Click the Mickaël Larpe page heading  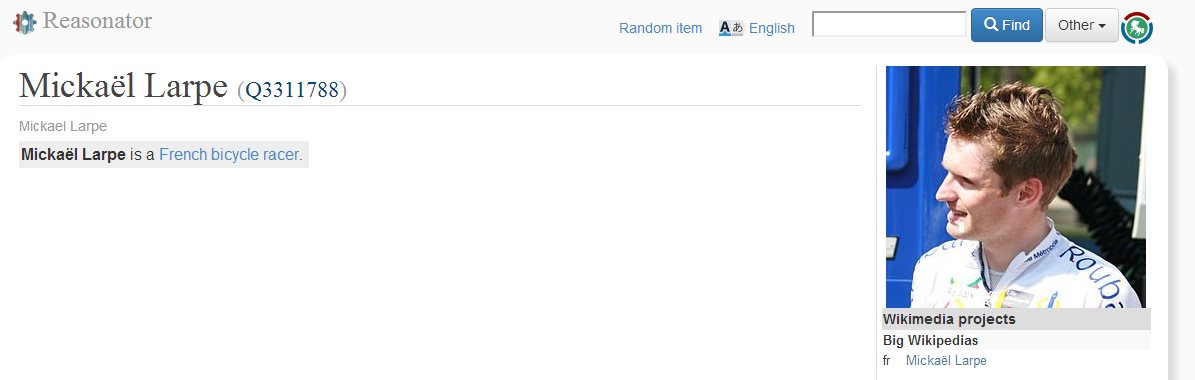pyautogui.click(x=123, y=85)
